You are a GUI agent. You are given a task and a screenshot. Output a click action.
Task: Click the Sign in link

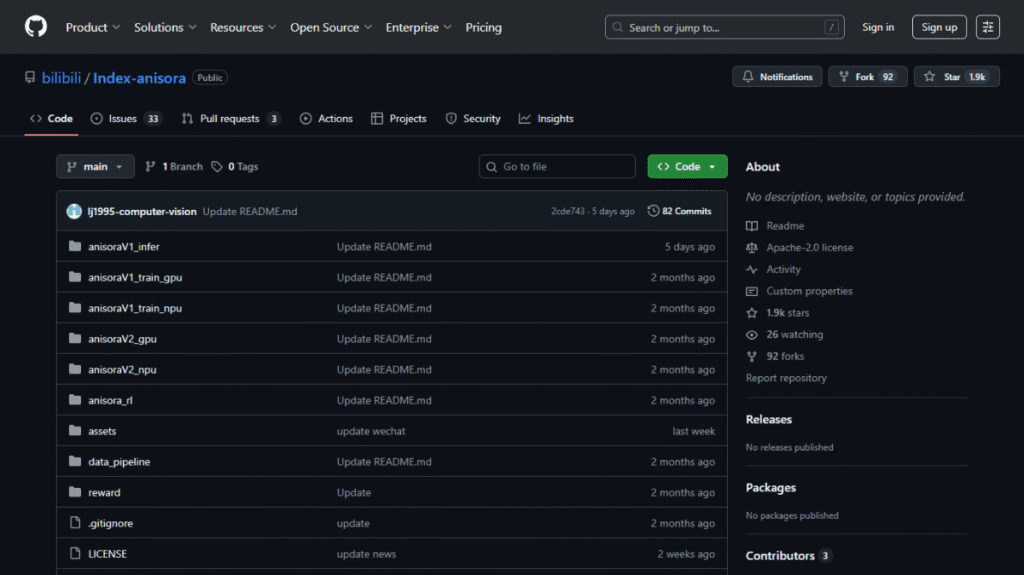(x=878, y=27)
